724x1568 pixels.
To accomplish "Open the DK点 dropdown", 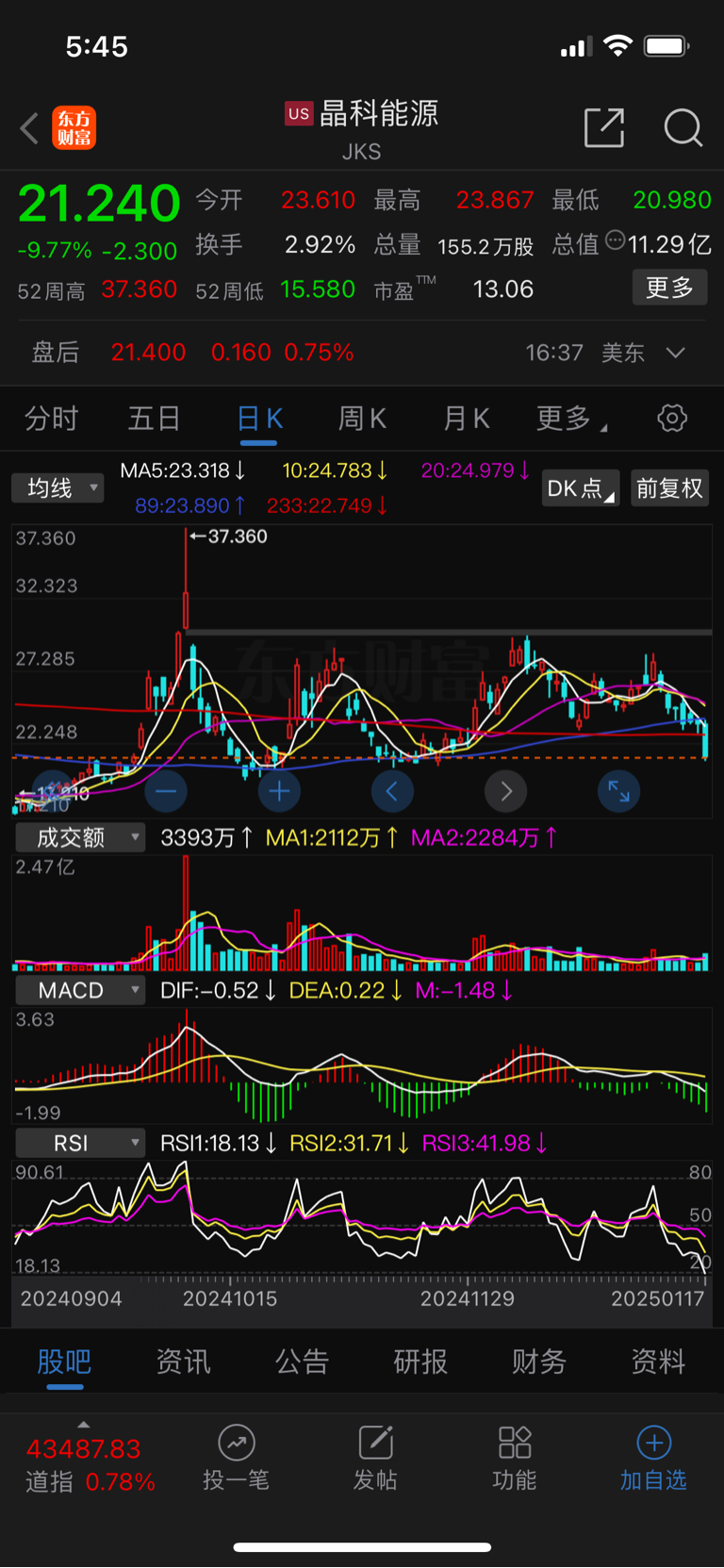I will pyautogui.click(x=581, y=487).
